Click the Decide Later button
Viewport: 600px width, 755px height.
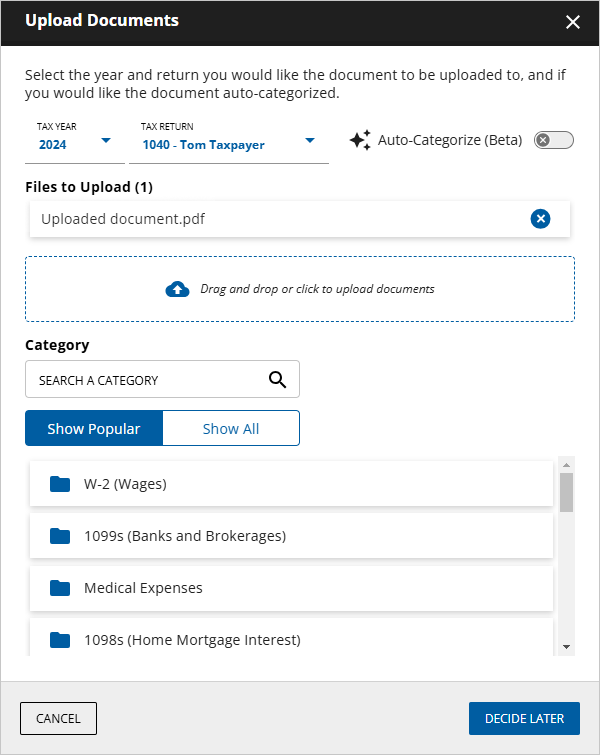pos(524,718)
